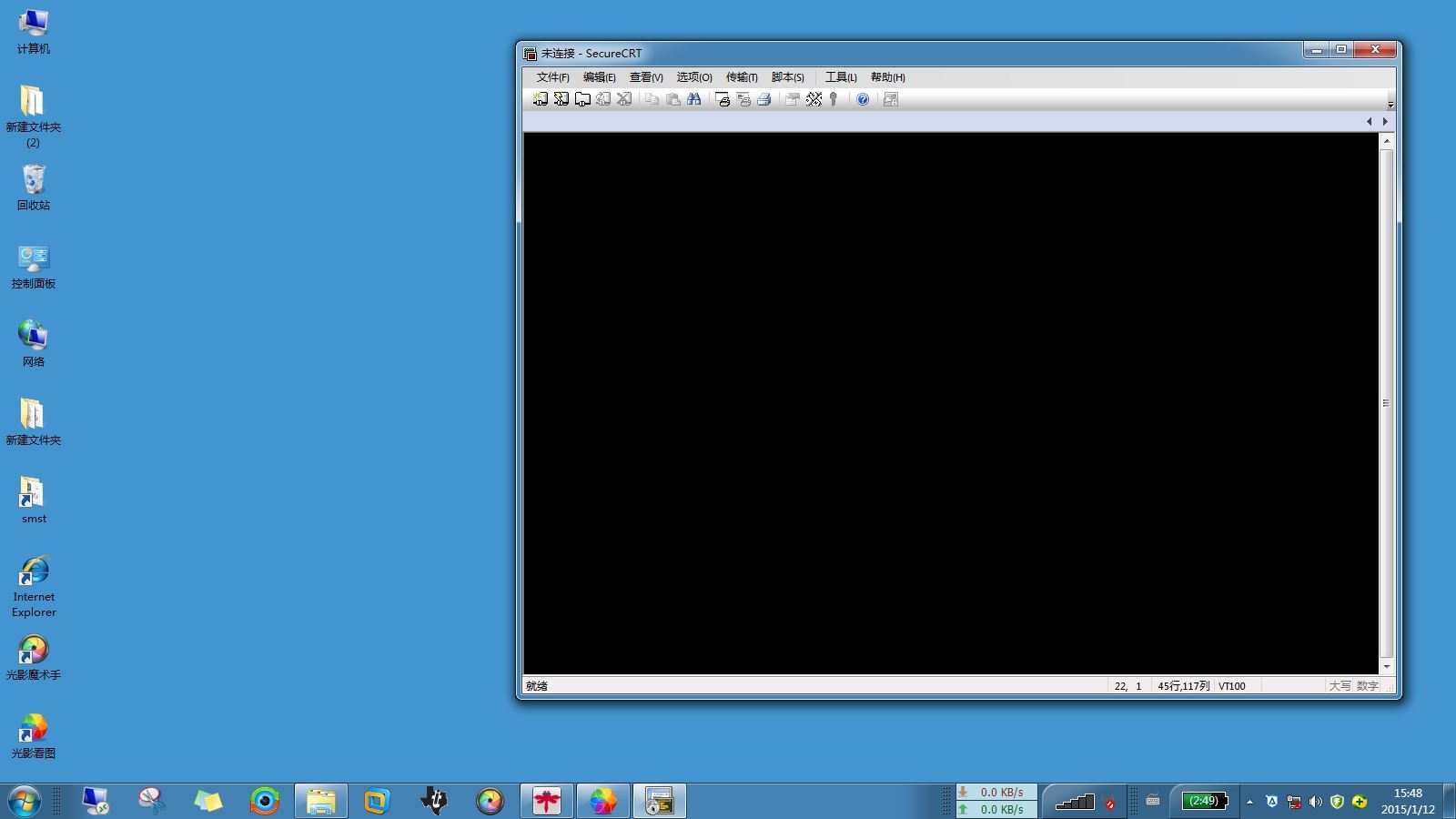
Task: Open the Remote Desktop taskbar icon
Action: tap(96, 801)
